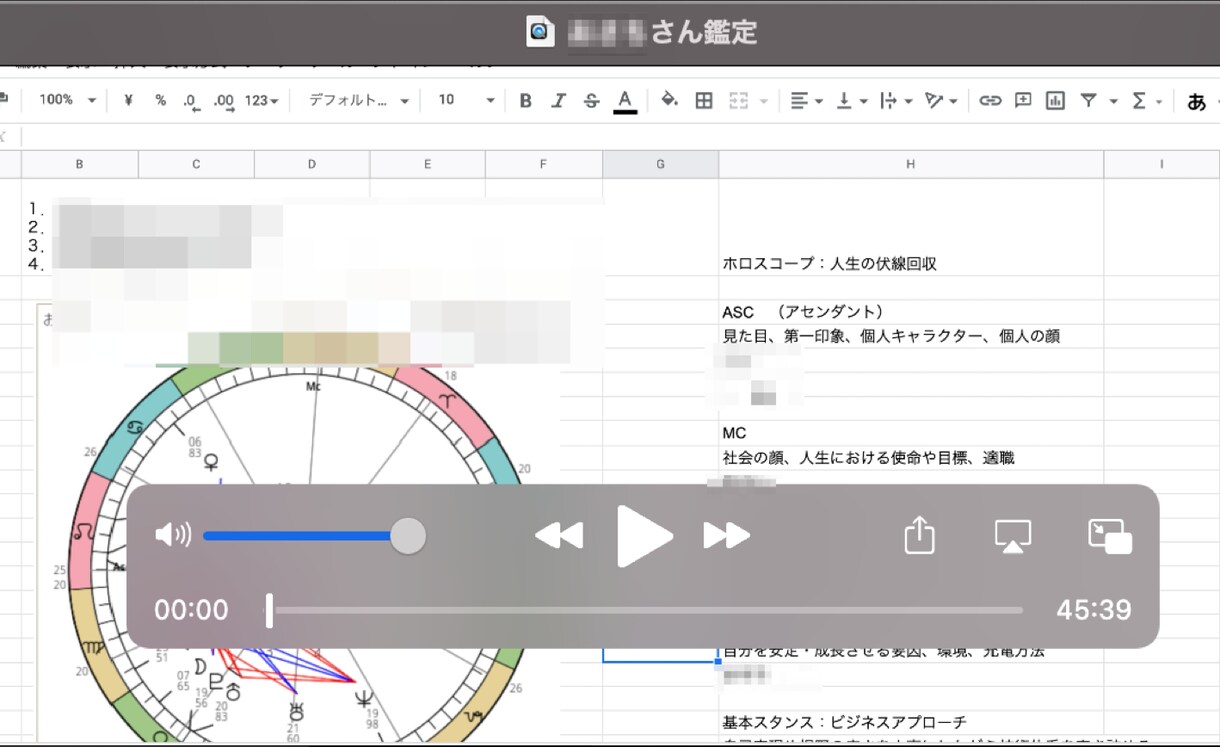This screenshot has height=747, width=1220.
Task: Select column D header
Action: click(x=312, y=164)
